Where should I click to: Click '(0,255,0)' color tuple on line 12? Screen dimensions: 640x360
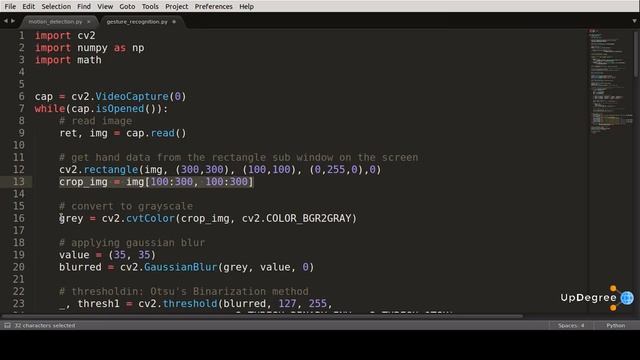point(336,169)
